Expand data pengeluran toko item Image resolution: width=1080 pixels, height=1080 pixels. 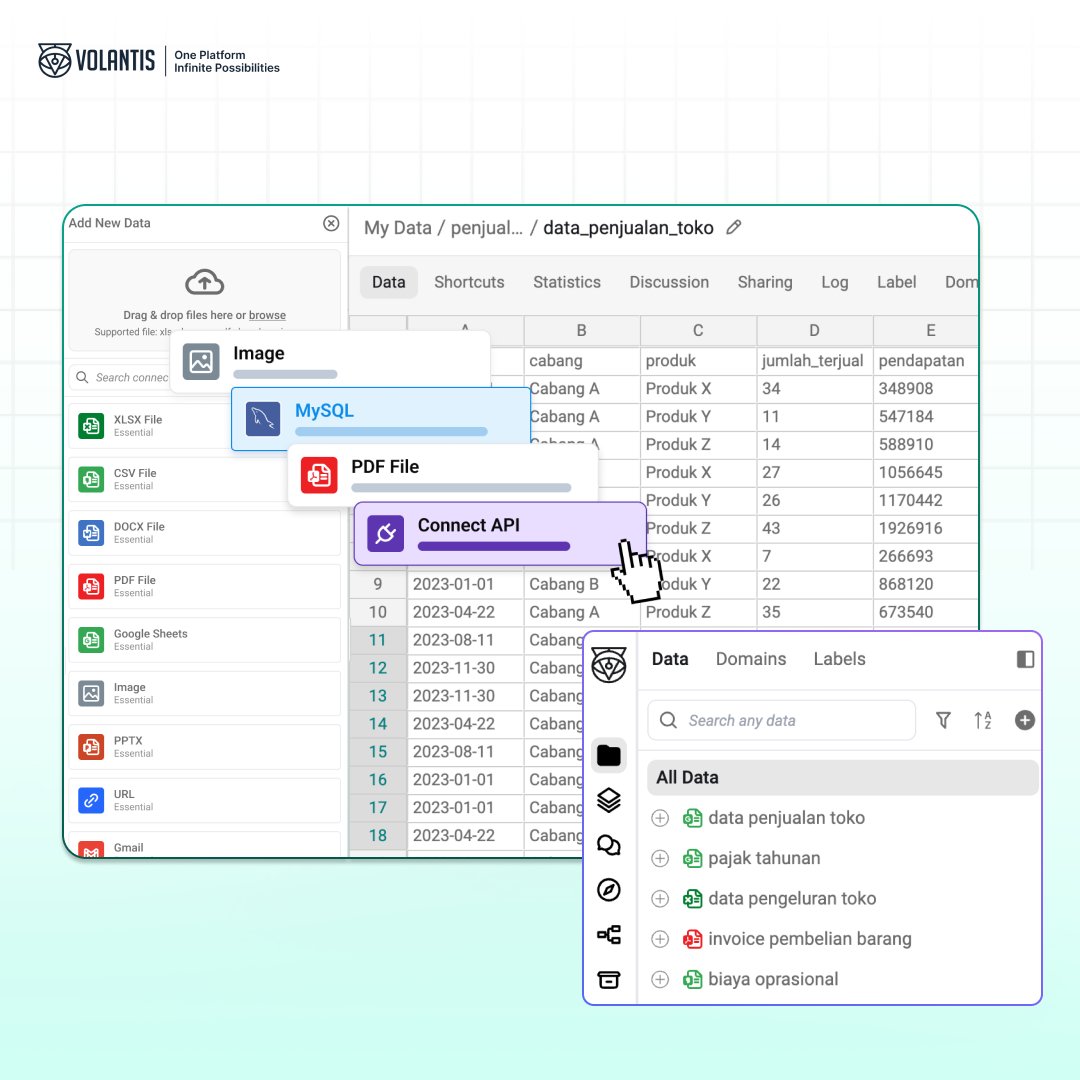coord(660,898)
